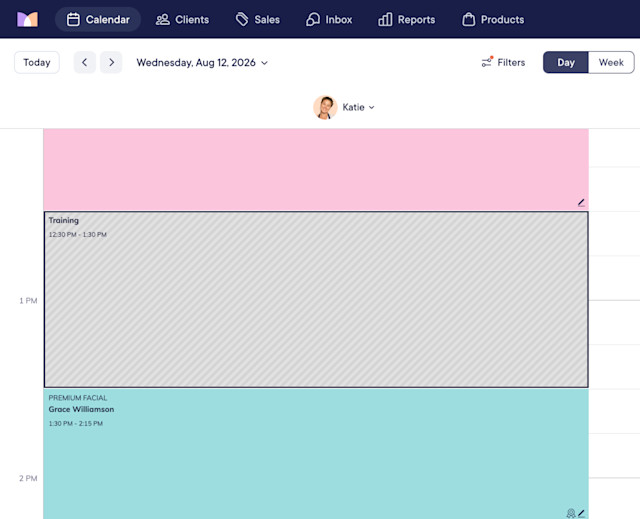This screenshot has height=519, width=640.
Task: Open the Sales tab
Action: tap(258, 19)
